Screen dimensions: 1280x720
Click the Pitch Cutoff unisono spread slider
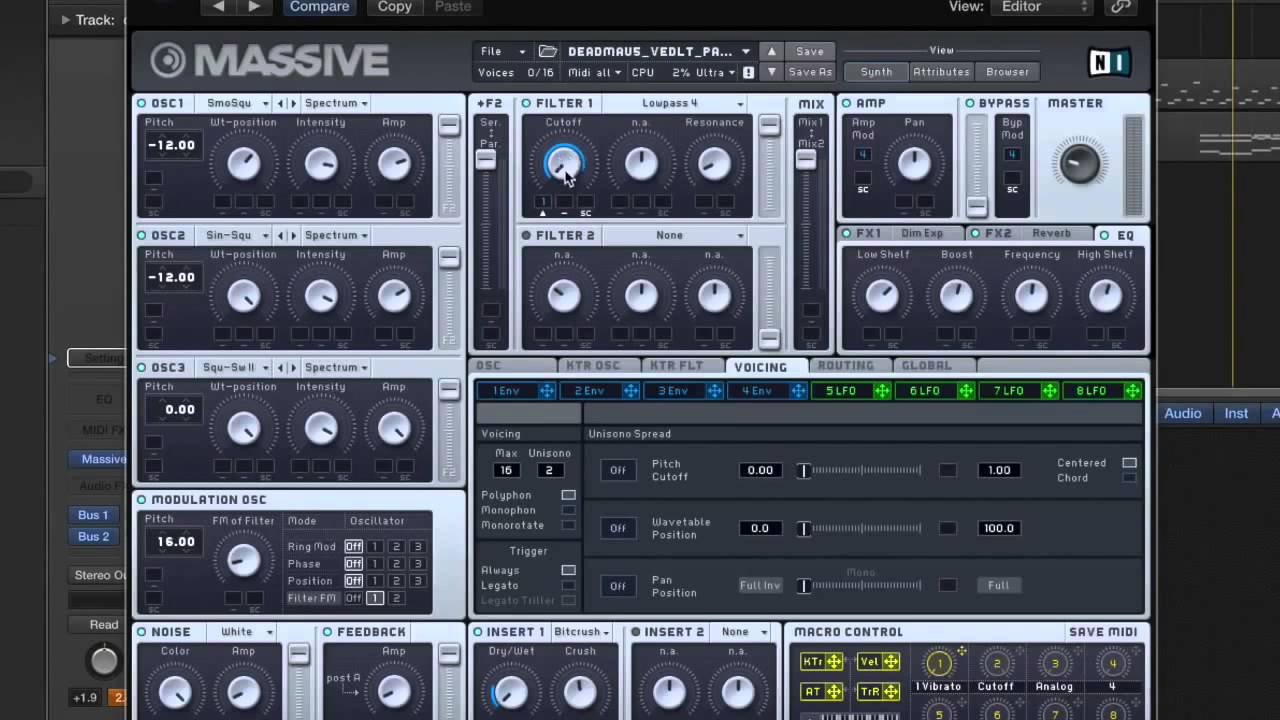(861, 470)
